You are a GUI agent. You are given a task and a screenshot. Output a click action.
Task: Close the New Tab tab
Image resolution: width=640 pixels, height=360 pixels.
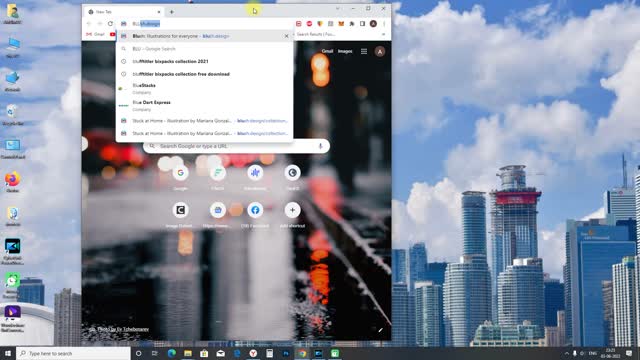pos(159,12)
